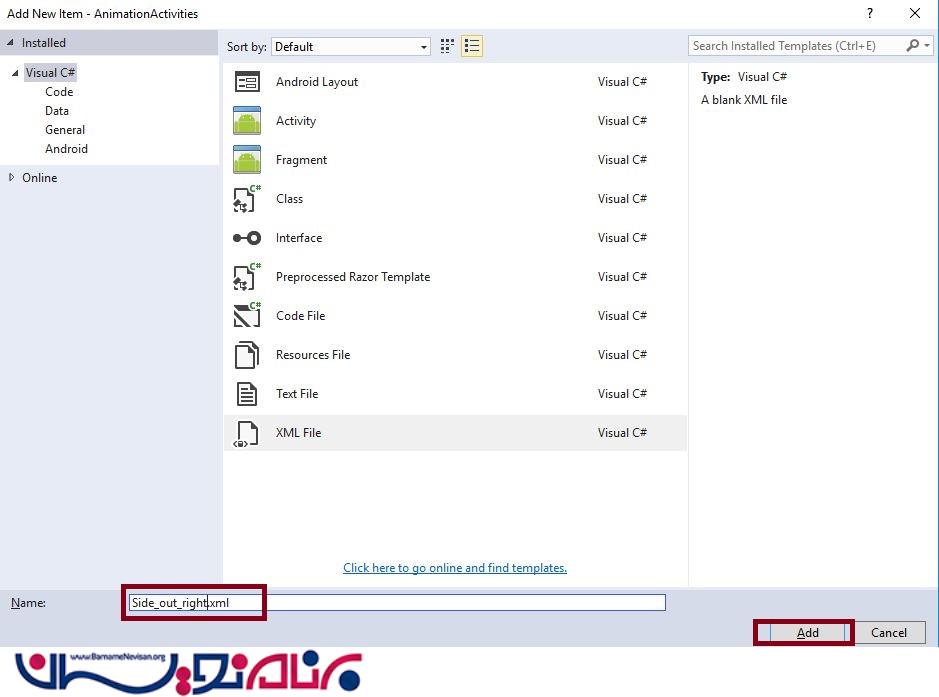Select the Visual C# tree category

50,73
